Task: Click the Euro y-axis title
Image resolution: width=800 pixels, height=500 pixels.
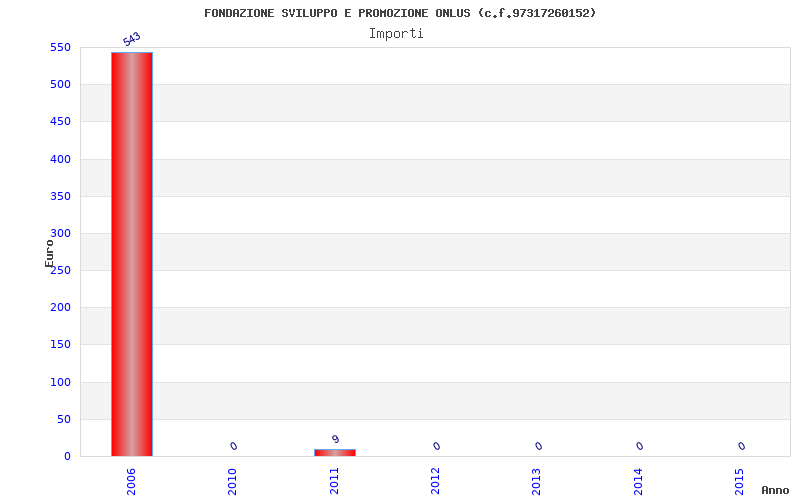Action: pyautogui.click(x=49, y=254)
